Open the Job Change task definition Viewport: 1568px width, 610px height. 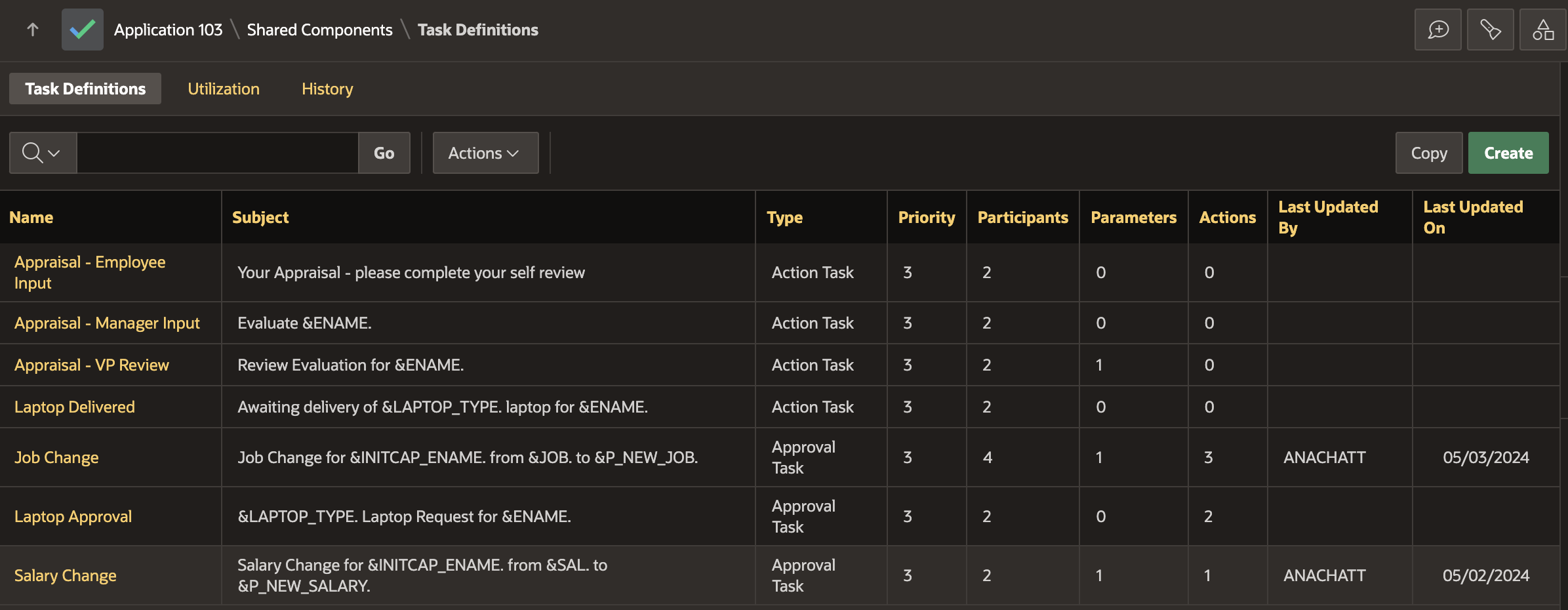(x=56, y=457)
